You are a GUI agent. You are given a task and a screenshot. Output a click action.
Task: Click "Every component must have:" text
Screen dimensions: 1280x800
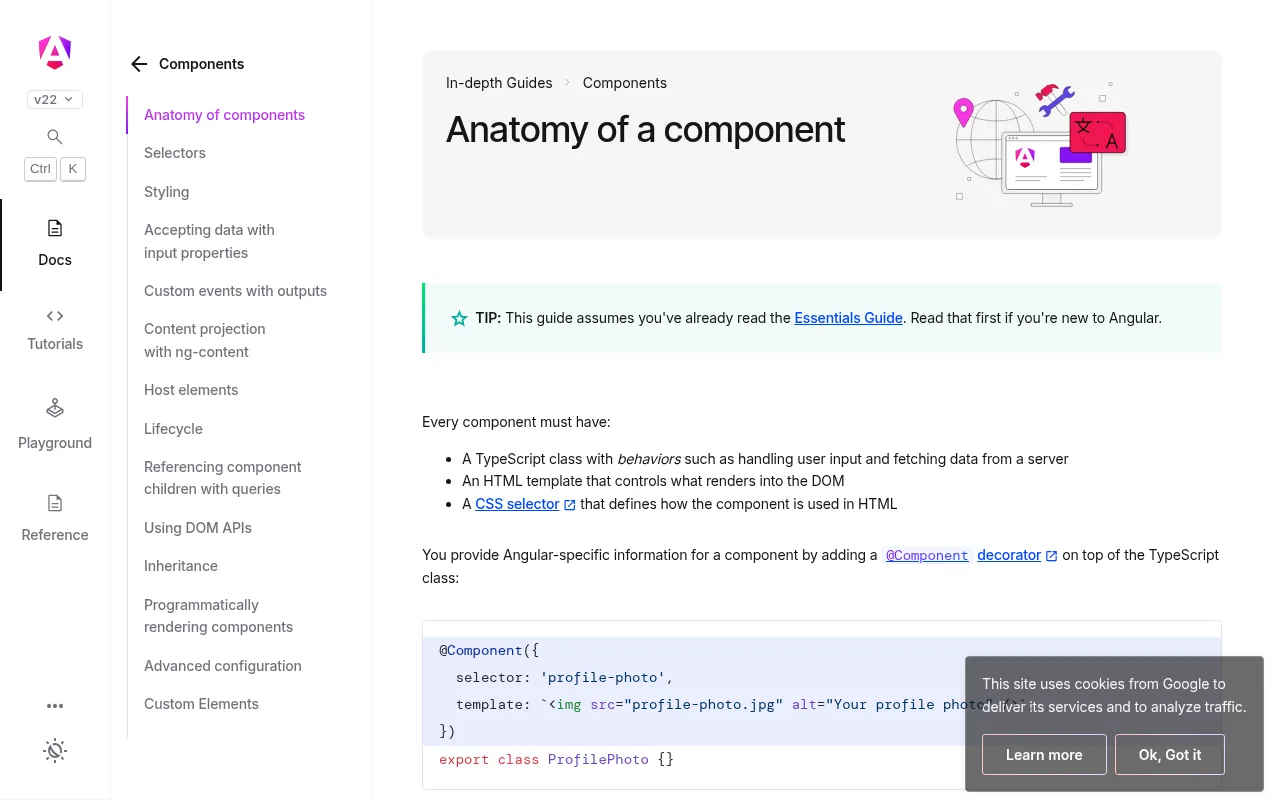click(x=516, y=422)
